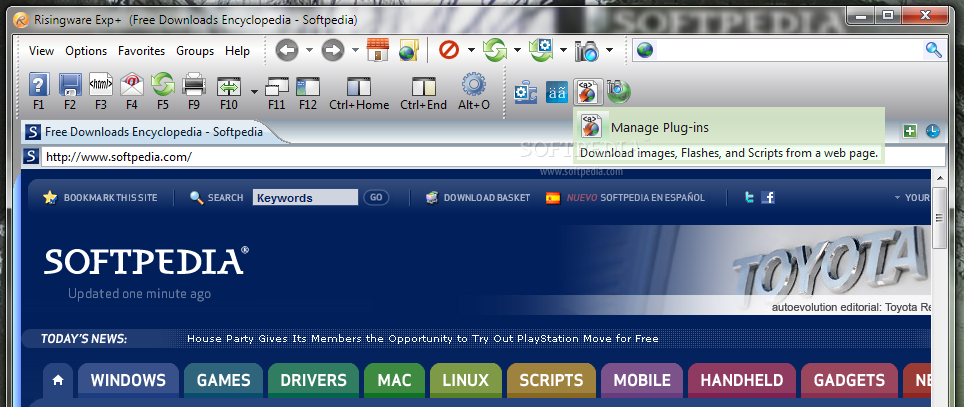Open the WINDOWS category tab on Softpedia
The image size is (964, 407).
tap(128, 381)
